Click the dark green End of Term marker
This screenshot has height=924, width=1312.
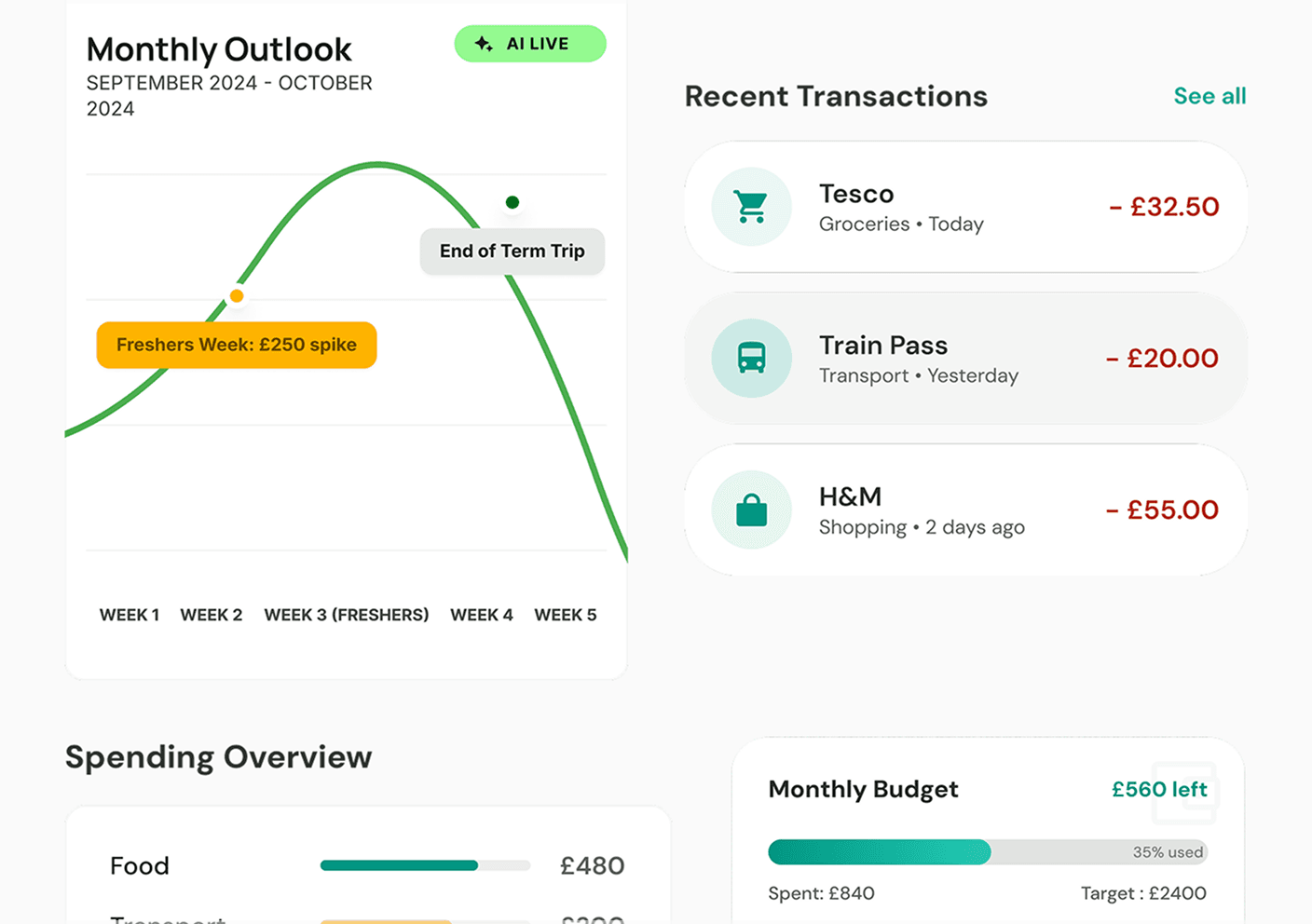click(x=512, y=202)
